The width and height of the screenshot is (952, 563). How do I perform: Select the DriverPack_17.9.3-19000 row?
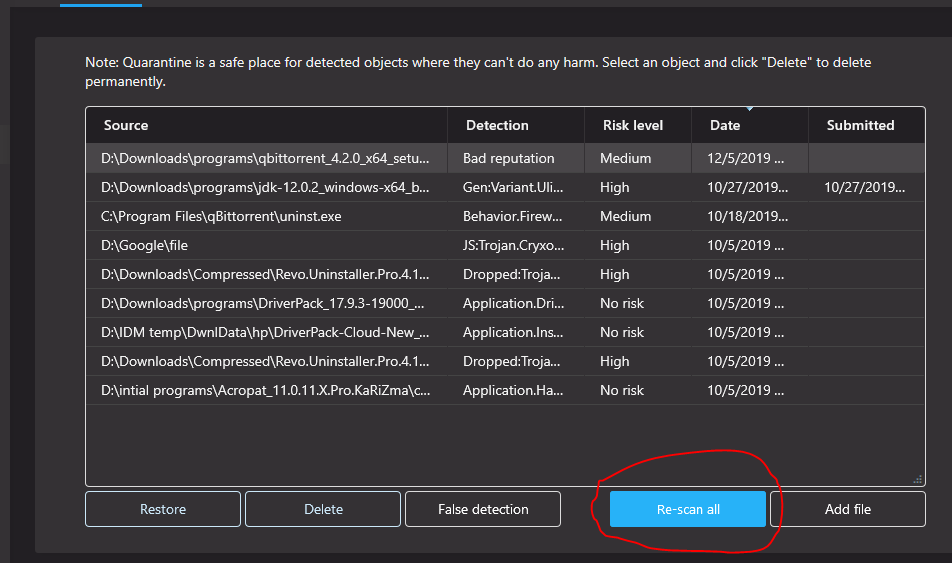(x=265, y=303)
